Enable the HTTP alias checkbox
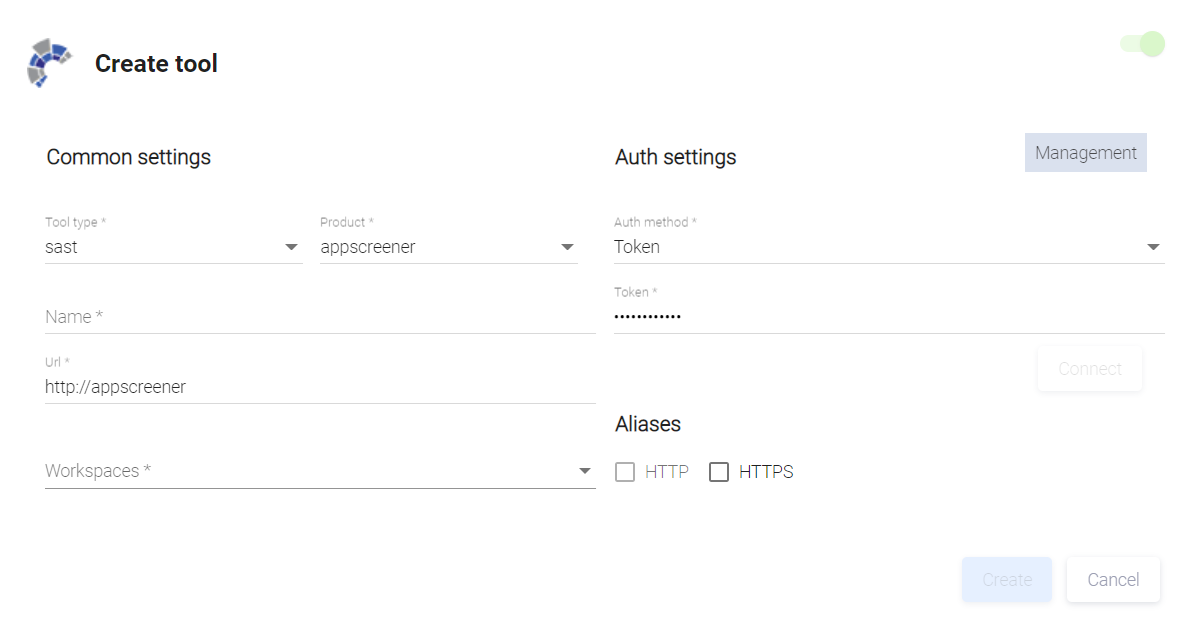Screen dimensions: 1190x620 [x=625, y=472]
